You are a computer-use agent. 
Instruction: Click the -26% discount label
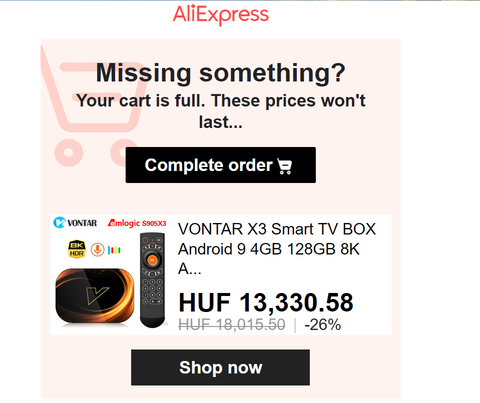coord(323,325)
